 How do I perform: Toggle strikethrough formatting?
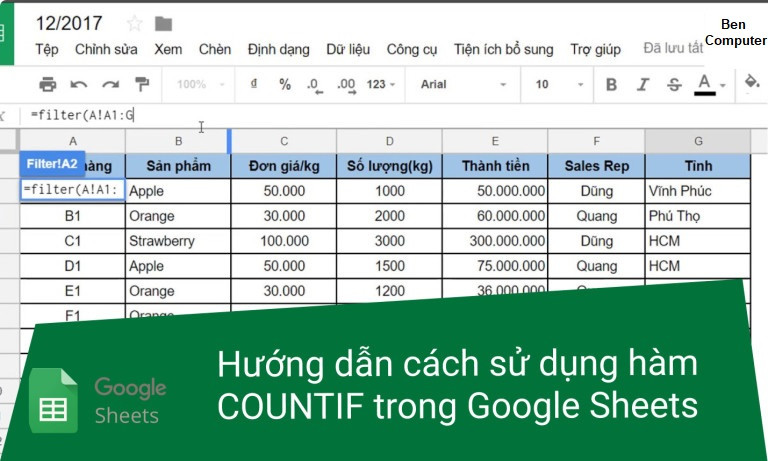(674, 84)
